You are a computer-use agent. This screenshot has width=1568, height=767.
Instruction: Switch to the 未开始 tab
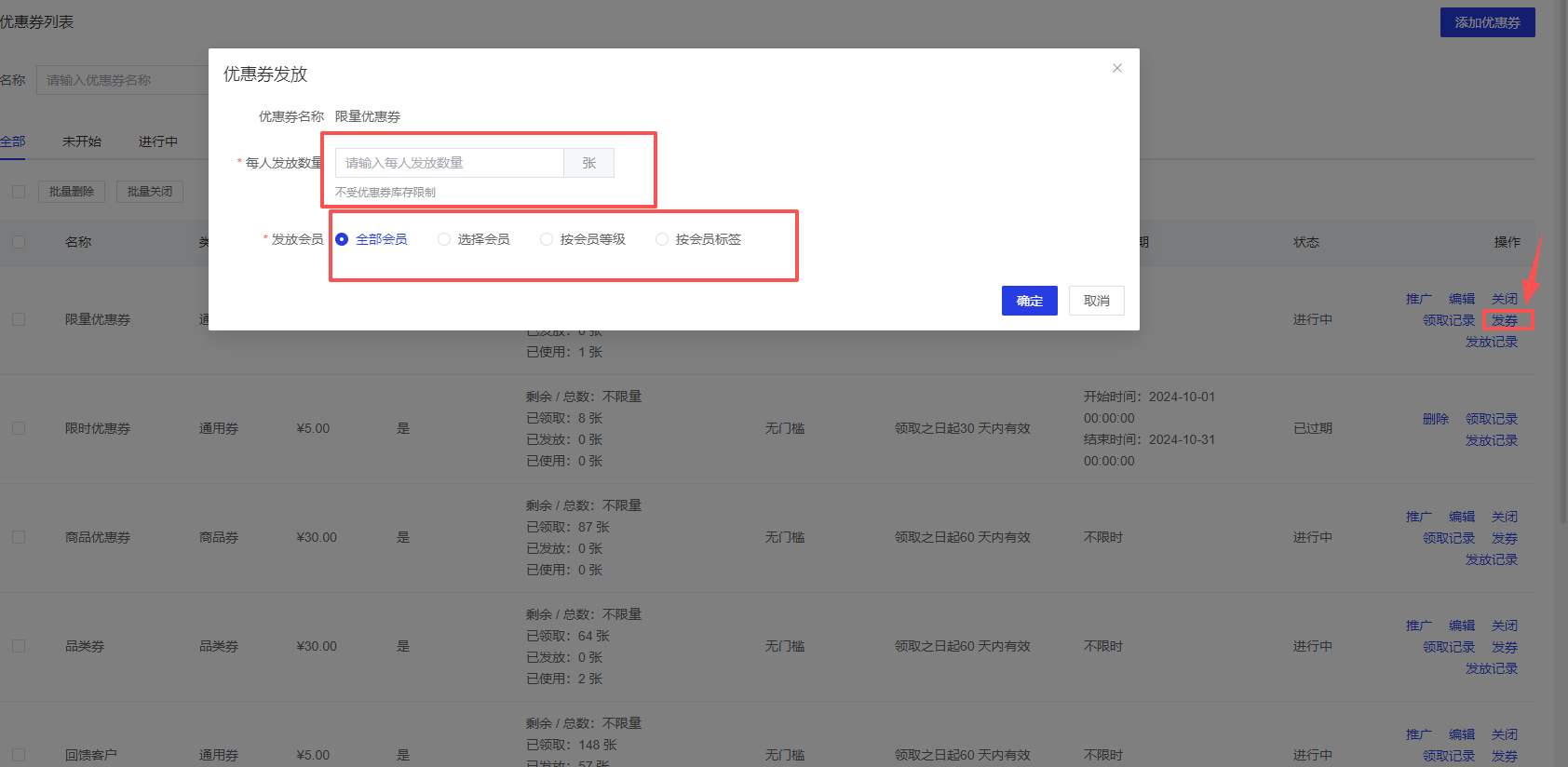tap(82, 141)
